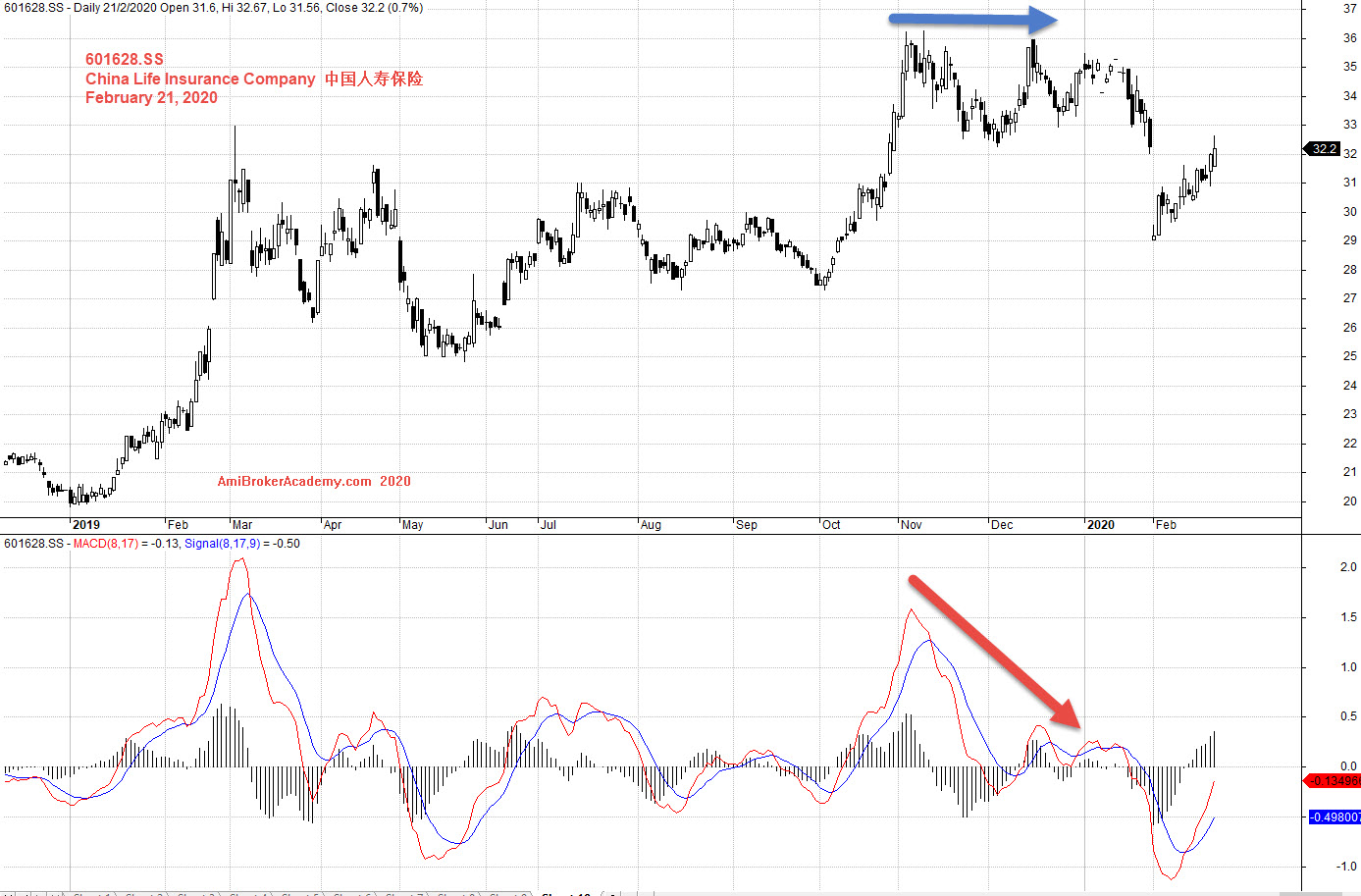
Task: Click the 26 price level on the price axis
Action: (x=1350, y=328)
